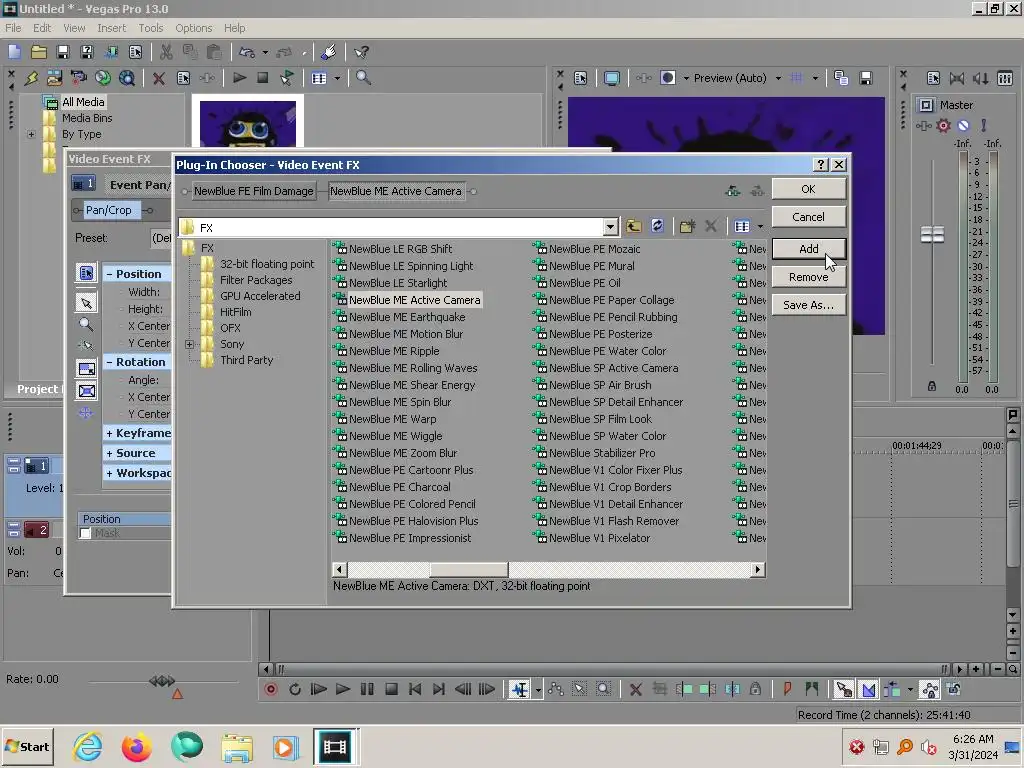
Task: Open the View menu
Action: tap(74, 28)
